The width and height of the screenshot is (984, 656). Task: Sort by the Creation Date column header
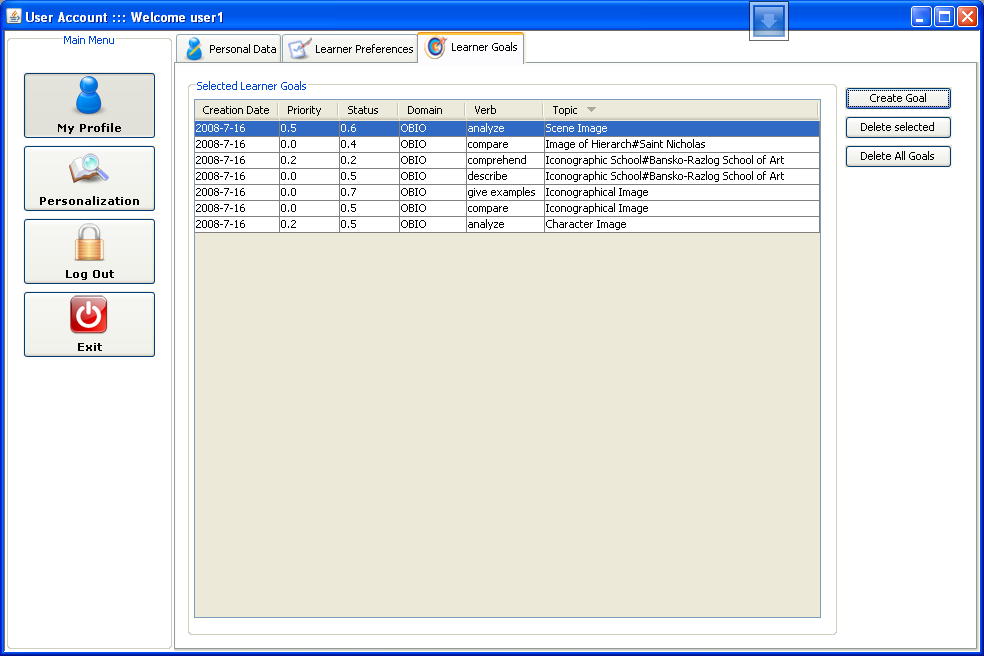pos(236,110)
